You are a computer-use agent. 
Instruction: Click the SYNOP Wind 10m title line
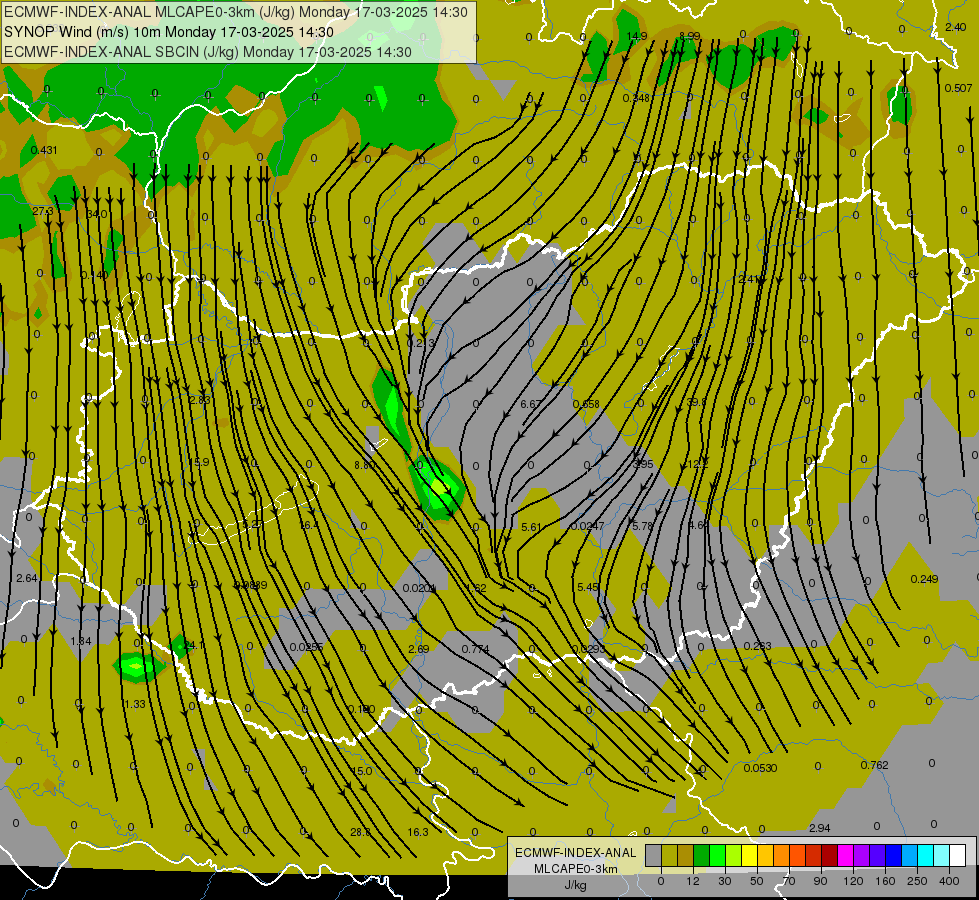[x=169, y=32]
